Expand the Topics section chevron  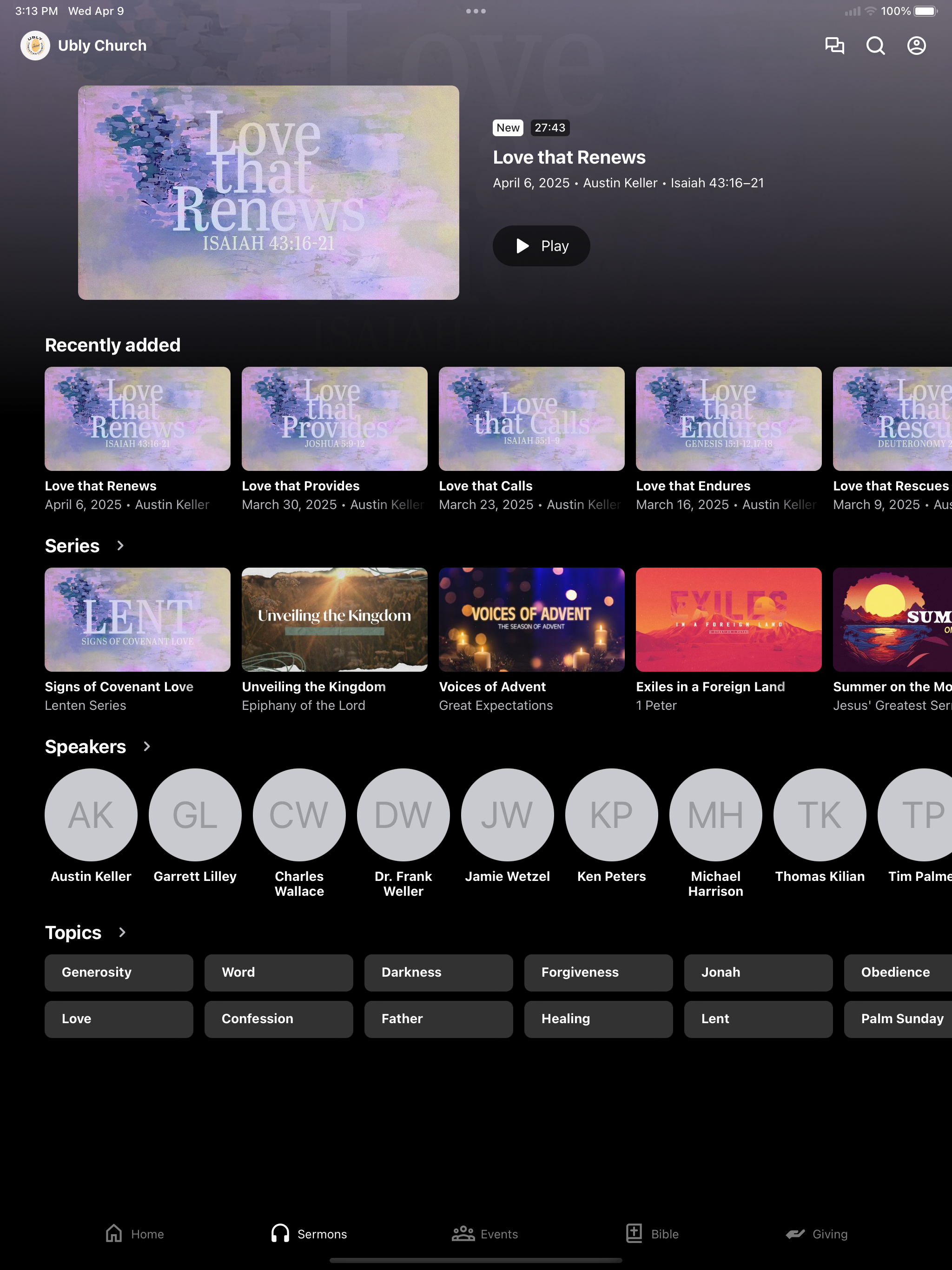pos(122,933)
